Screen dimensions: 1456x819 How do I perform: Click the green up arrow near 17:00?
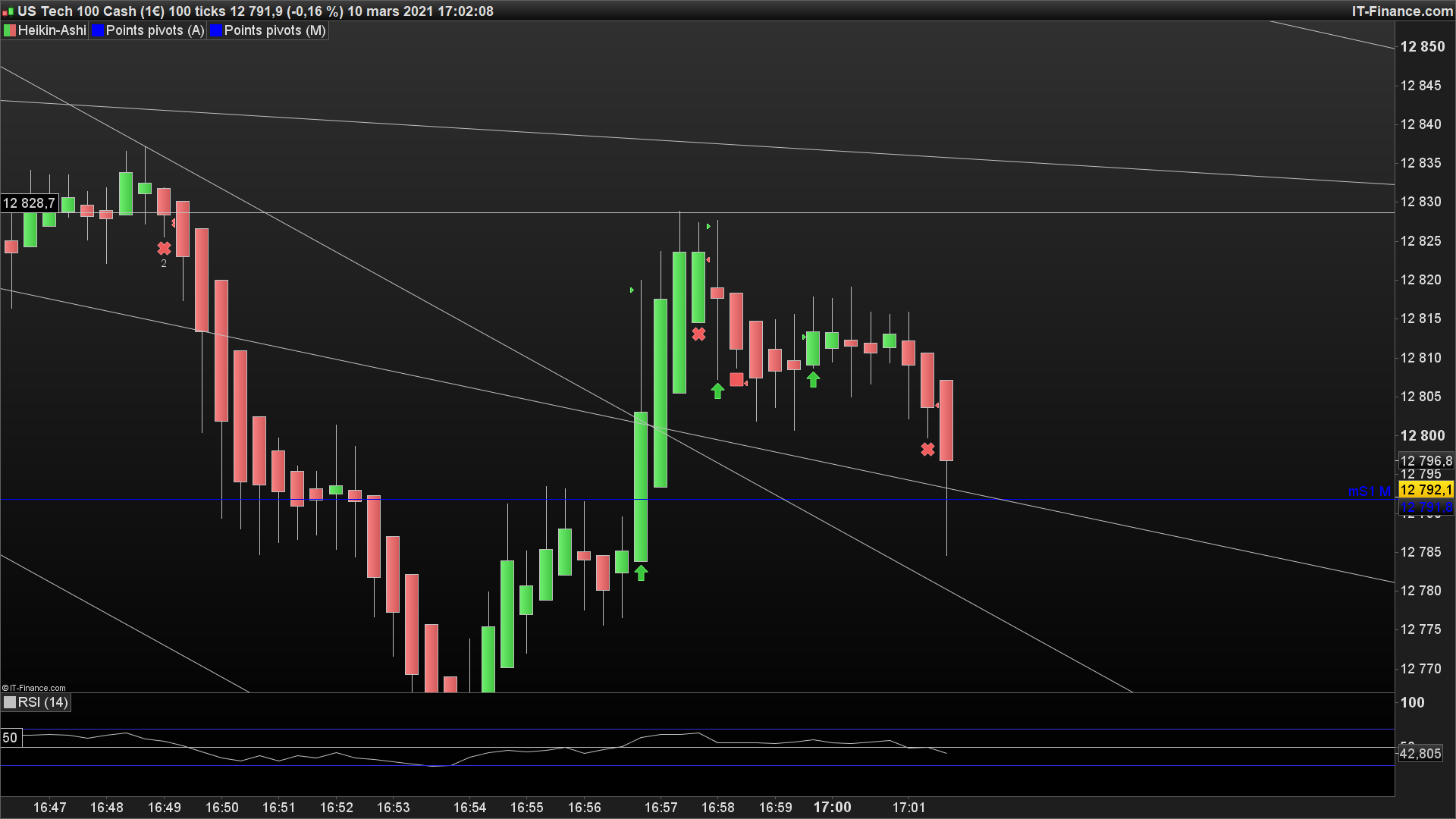813,380
